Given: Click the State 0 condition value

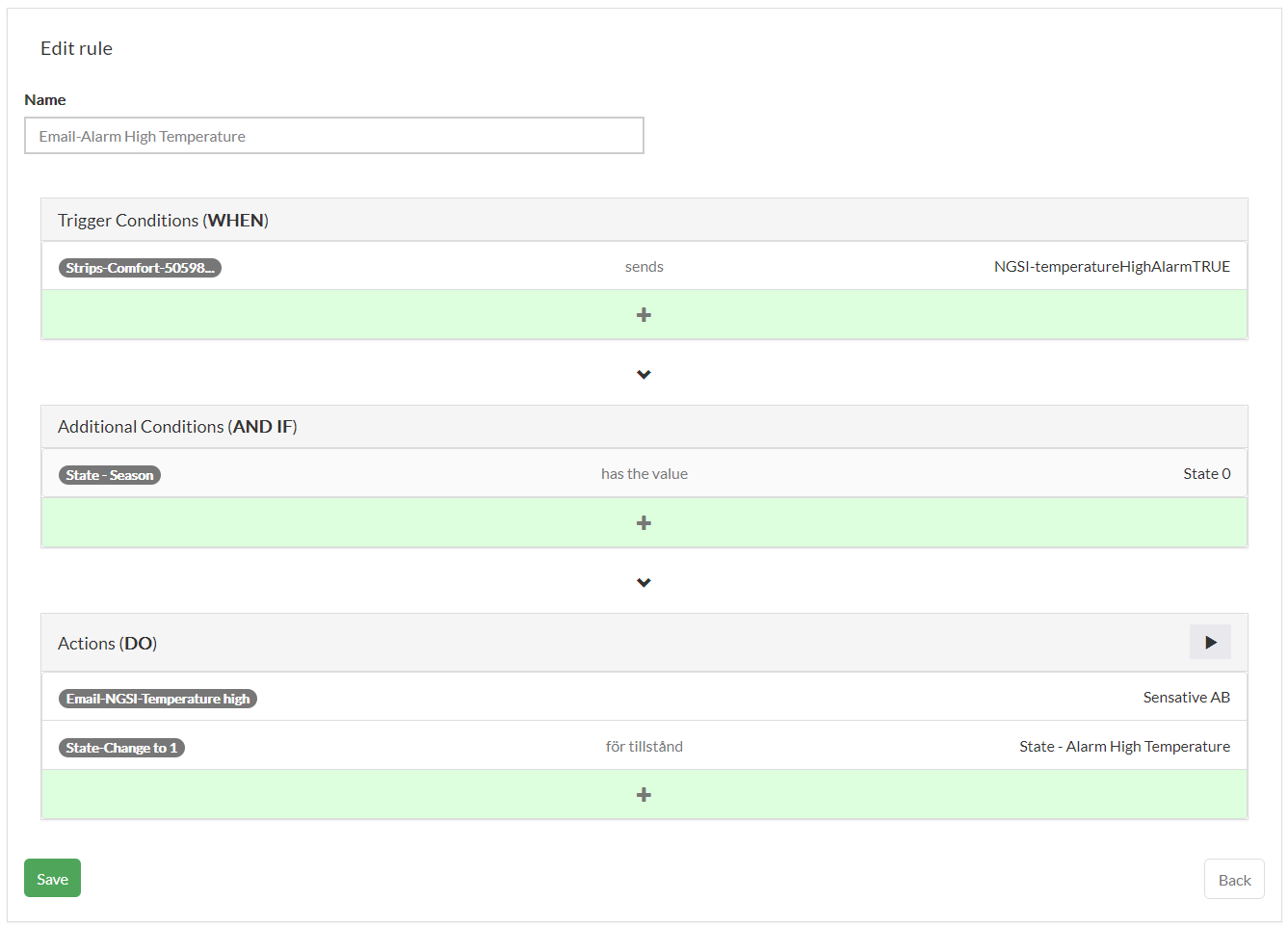Looking at the screenshot, I should point(1206,474).
